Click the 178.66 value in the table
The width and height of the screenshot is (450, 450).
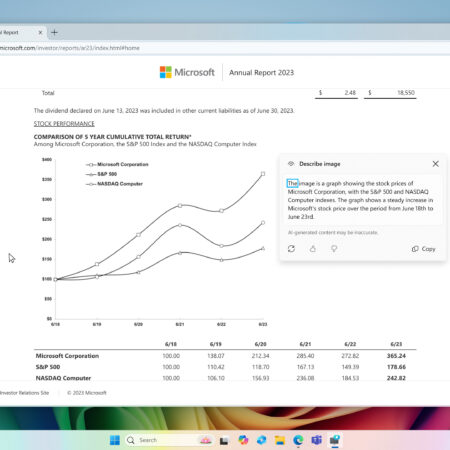click(x=396, y=367)
